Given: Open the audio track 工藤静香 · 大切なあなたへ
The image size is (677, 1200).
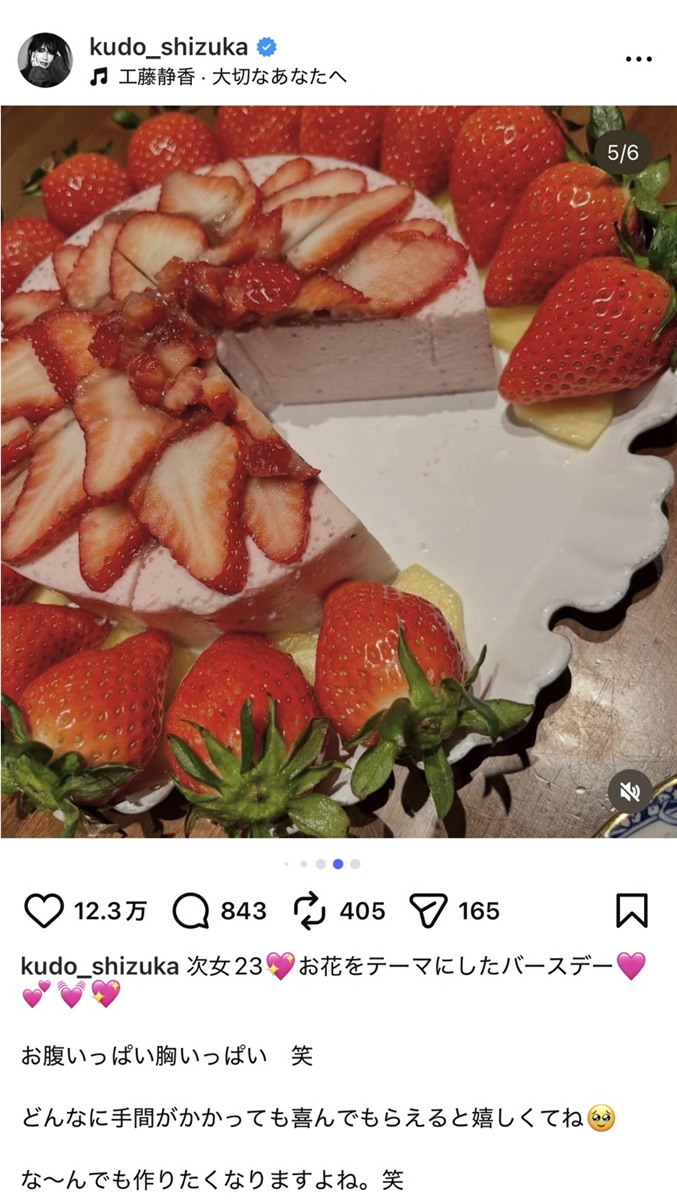Looking at the screenshot, I should click(232, 76).
